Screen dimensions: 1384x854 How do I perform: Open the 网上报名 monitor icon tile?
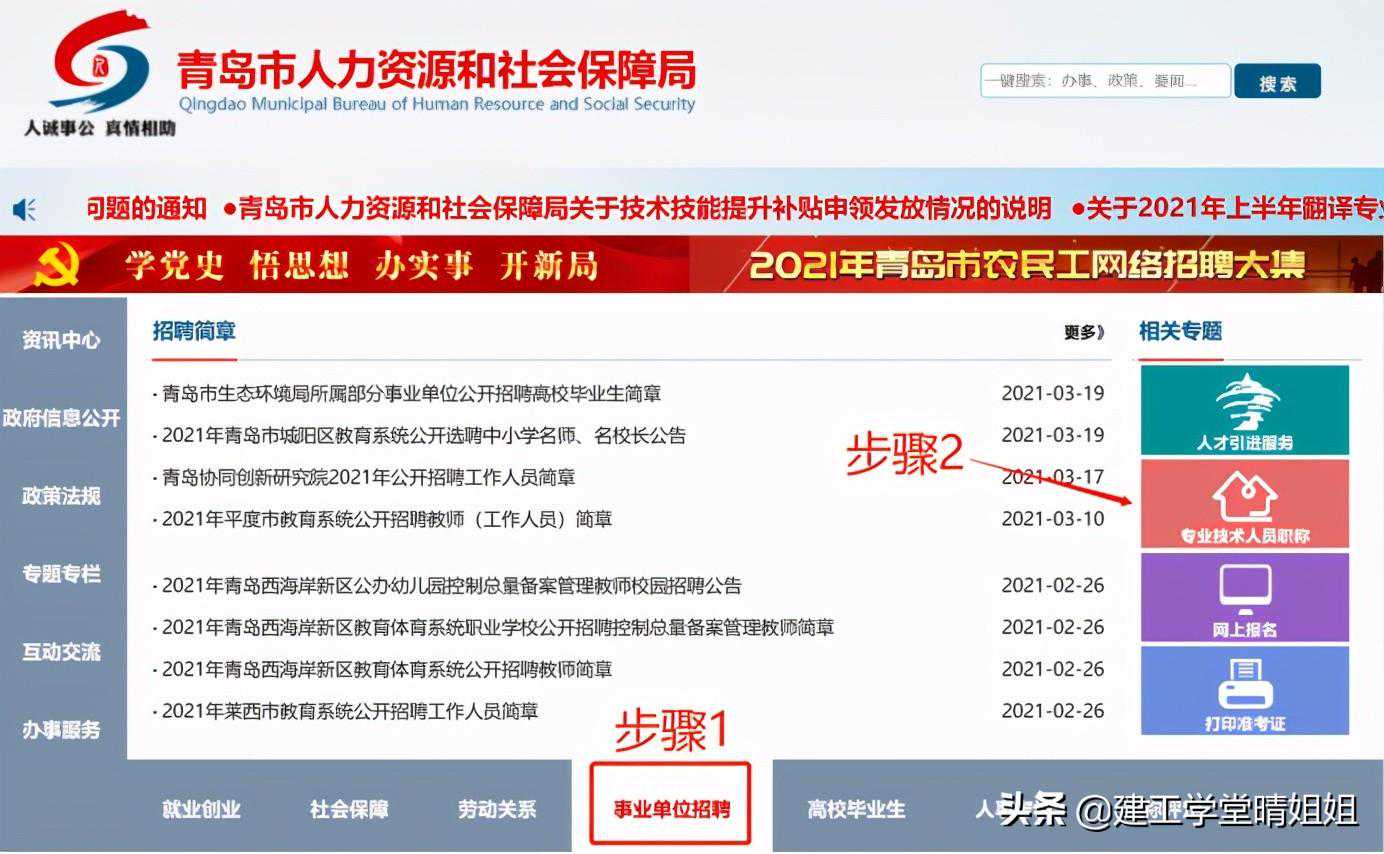(1244, 598)
